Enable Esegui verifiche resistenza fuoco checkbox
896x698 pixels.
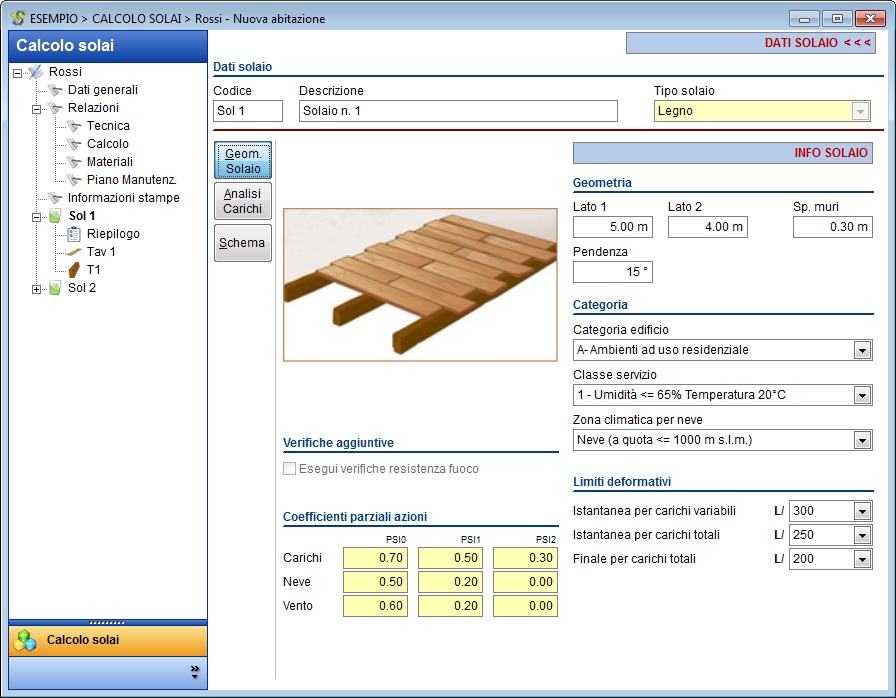pyautogui.click(x=290, y=469)
